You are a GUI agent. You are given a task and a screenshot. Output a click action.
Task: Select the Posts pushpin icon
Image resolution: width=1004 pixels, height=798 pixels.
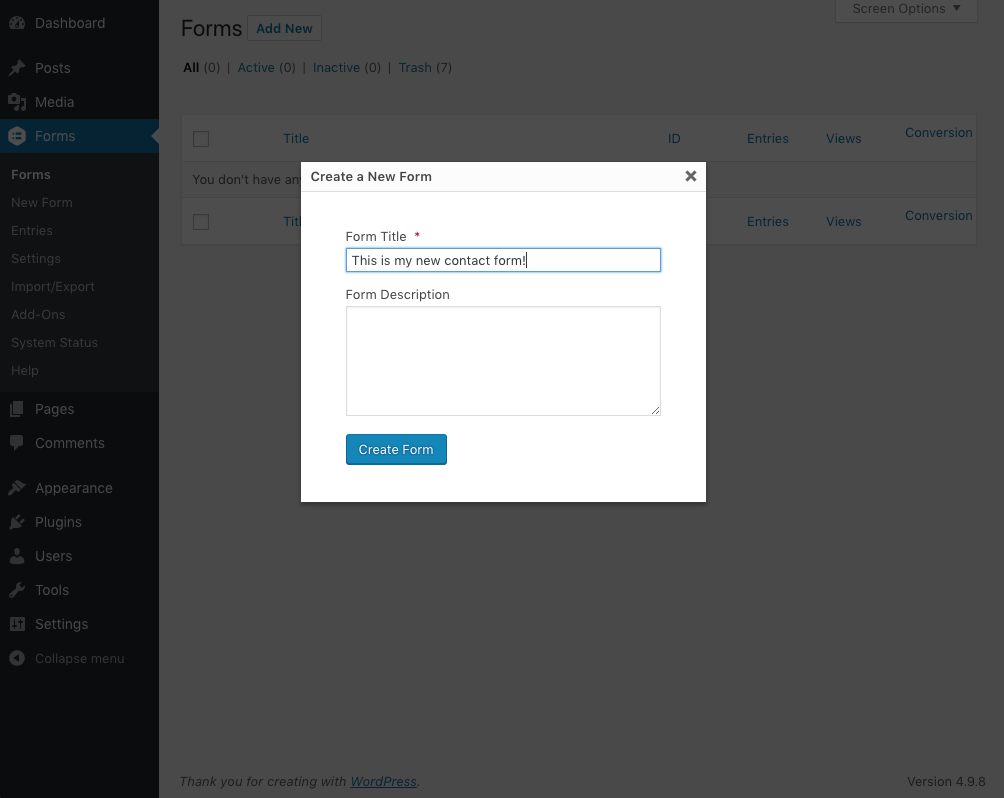17,67
